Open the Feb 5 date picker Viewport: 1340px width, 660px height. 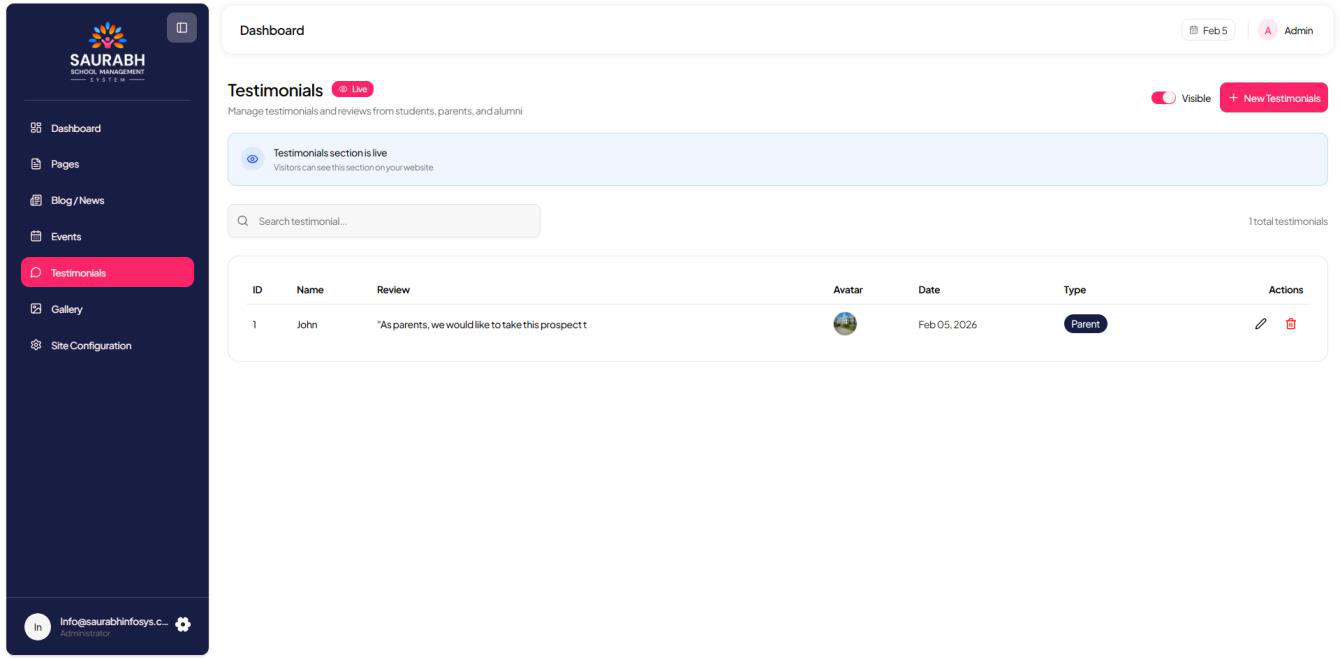(x=1208, y=30)
